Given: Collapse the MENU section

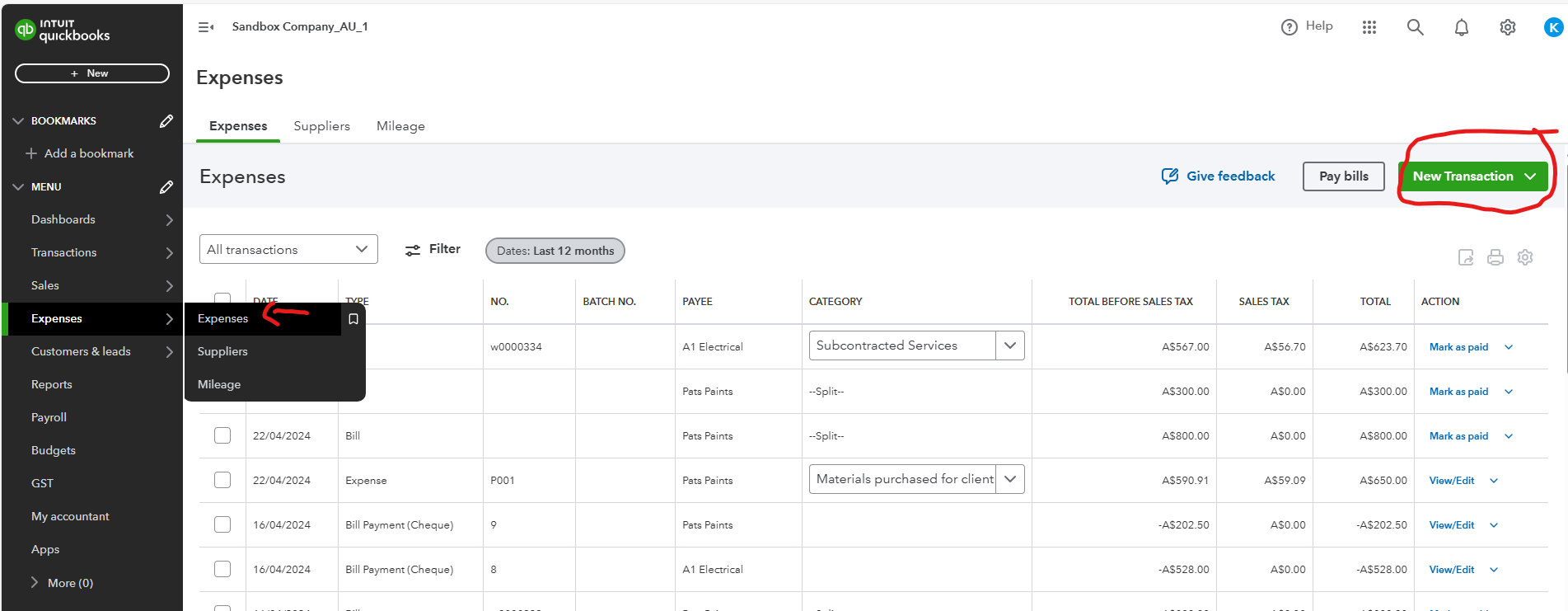Looking at the screenshot, I should (x=18, y=187).
